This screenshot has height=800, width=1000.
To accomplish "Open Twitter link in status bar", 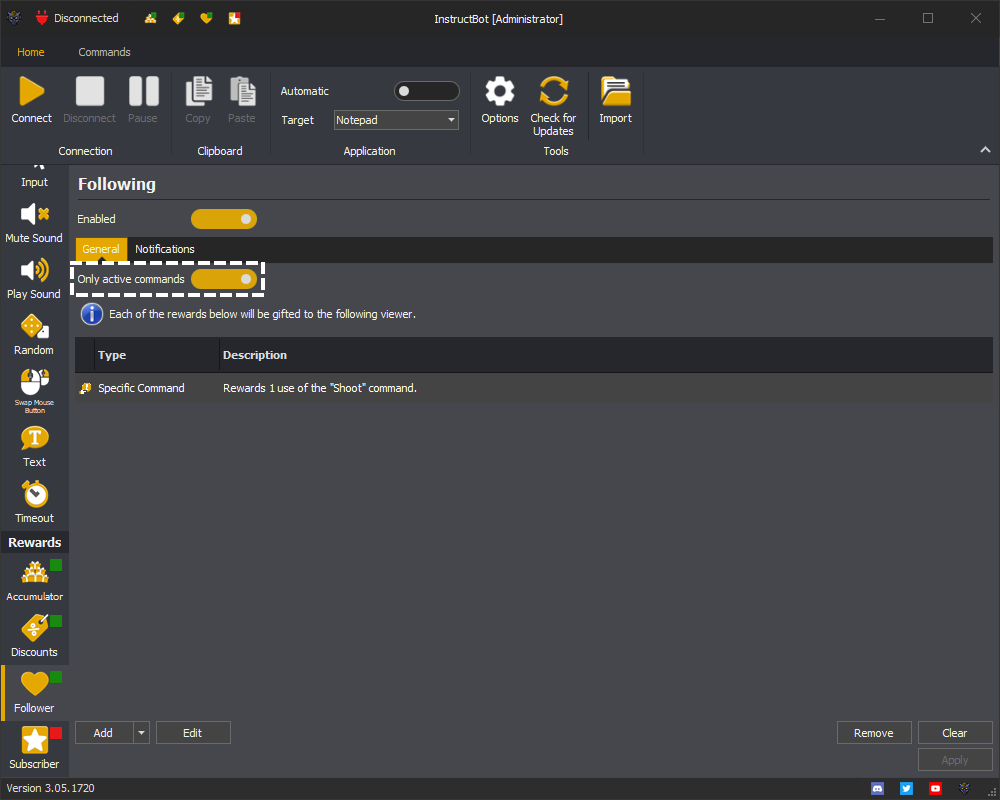I will [x=906, y=789].
